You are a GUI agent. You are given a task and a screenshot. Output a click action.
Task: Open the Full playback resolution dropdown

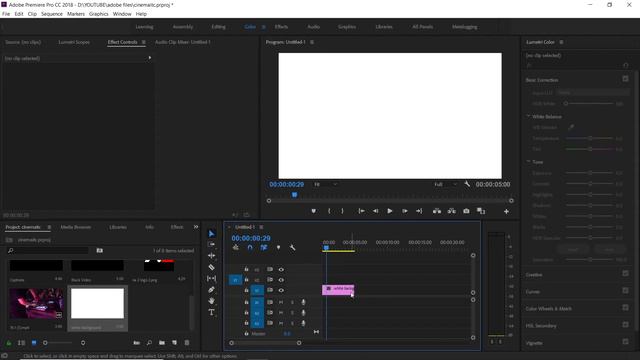point(445,184)
